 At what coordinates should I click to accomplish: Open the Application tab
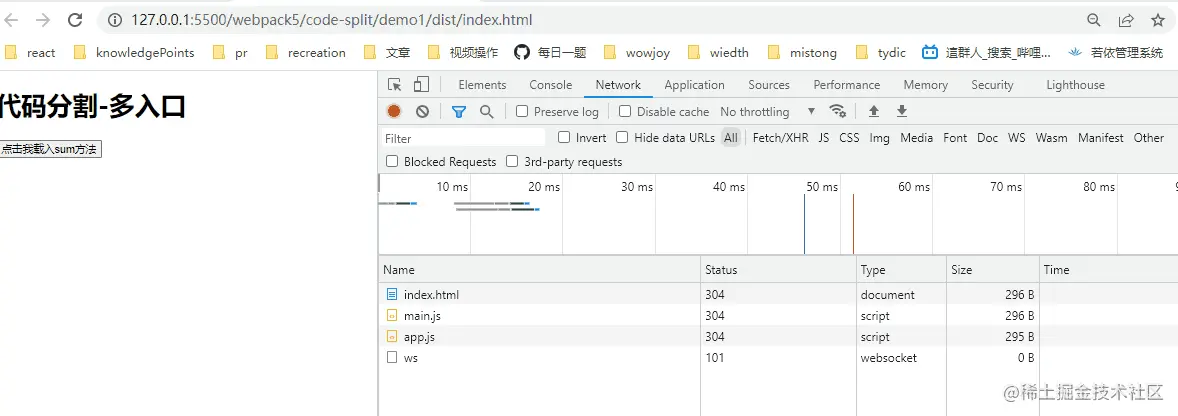pyautogui.click(x=694, y=85)
